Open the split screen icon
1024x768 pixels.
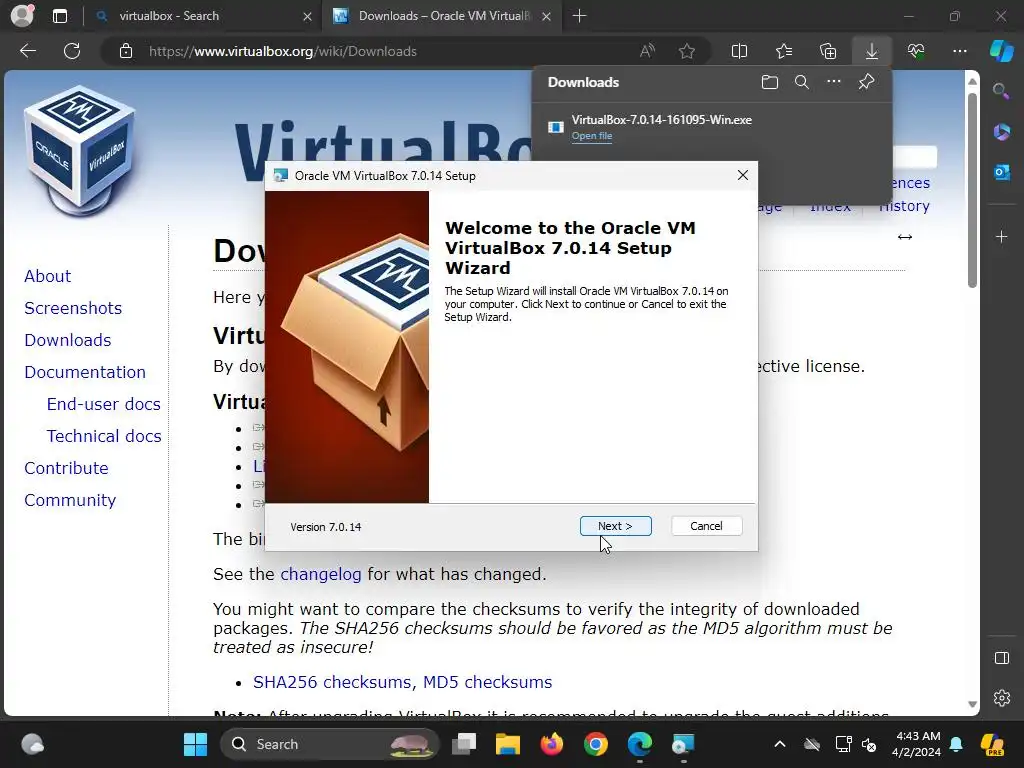739,51
